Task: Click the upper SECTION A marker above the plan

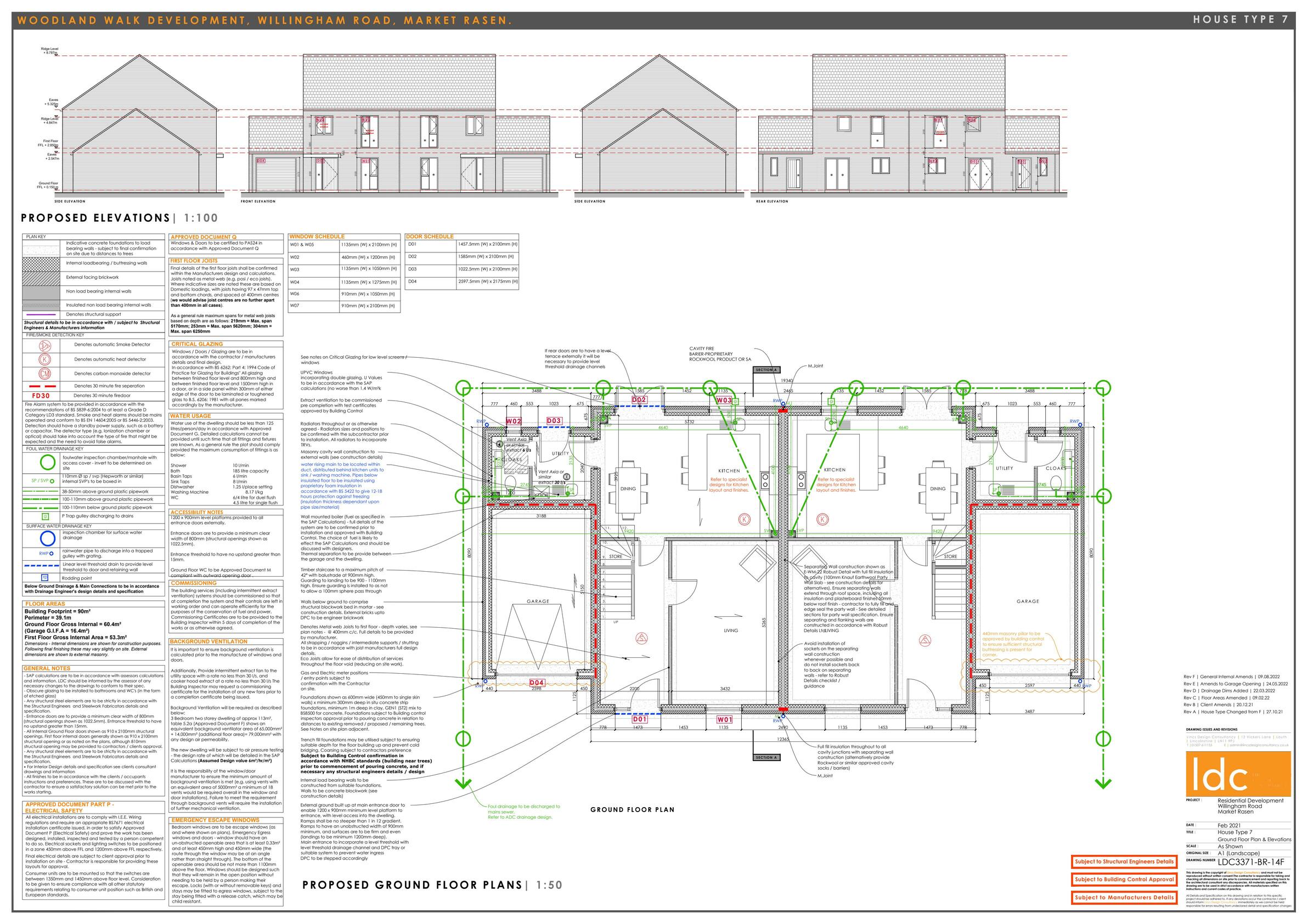Action: [x=766, y=370]
